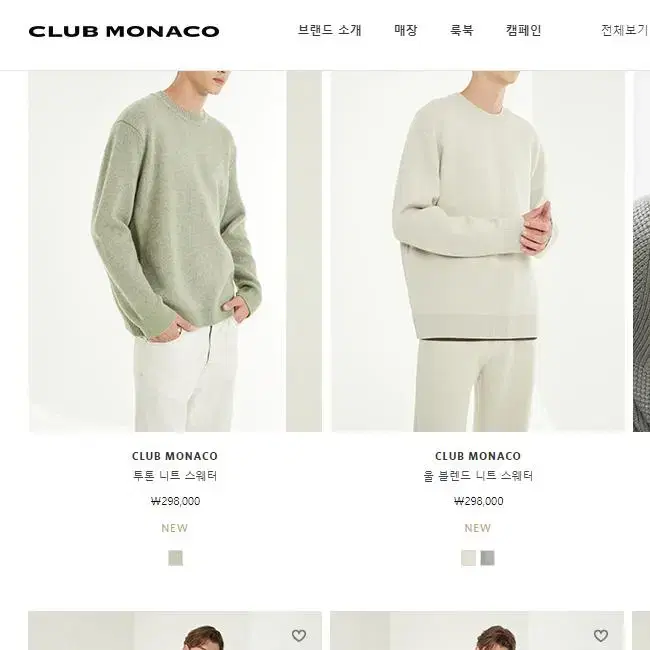Add bottom-left product to wishlist via heart

299,635
